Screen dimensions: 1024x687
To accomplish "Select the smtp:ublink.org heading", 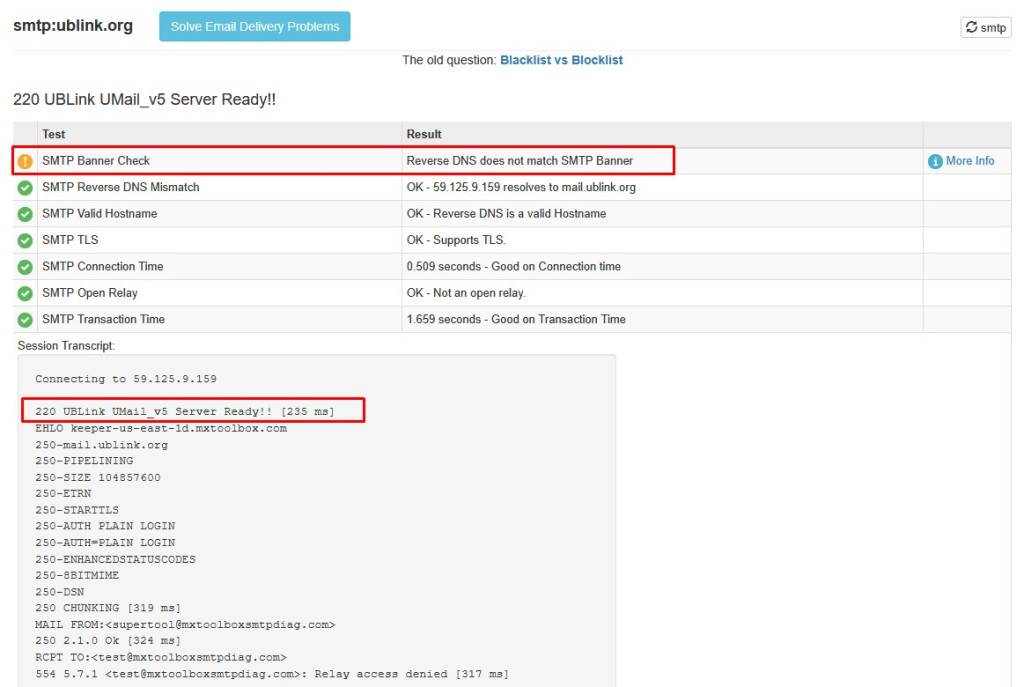I will coord(73,25).
